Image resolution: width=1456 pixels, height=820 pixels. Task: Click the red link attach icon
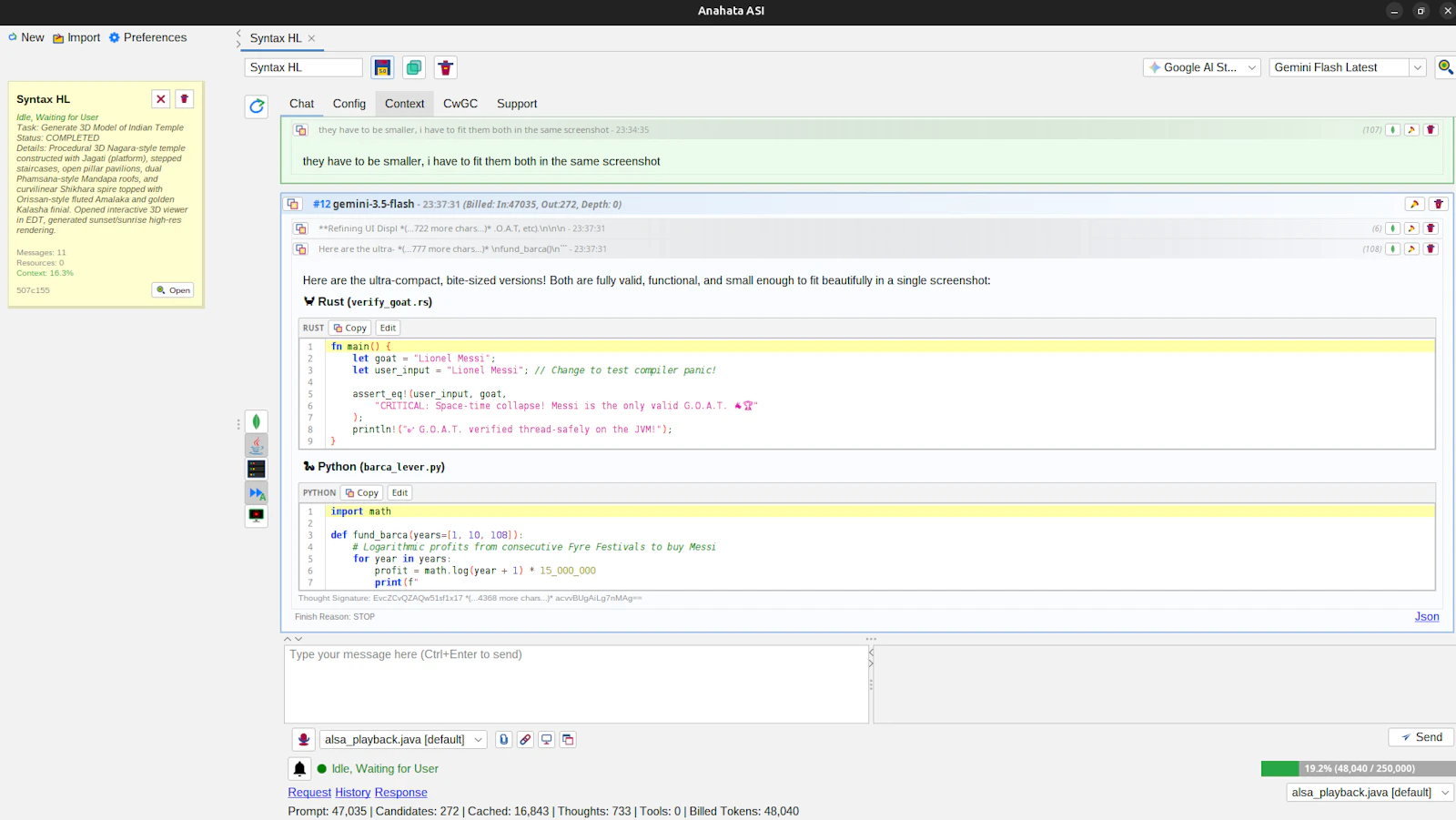pos(525,740)
